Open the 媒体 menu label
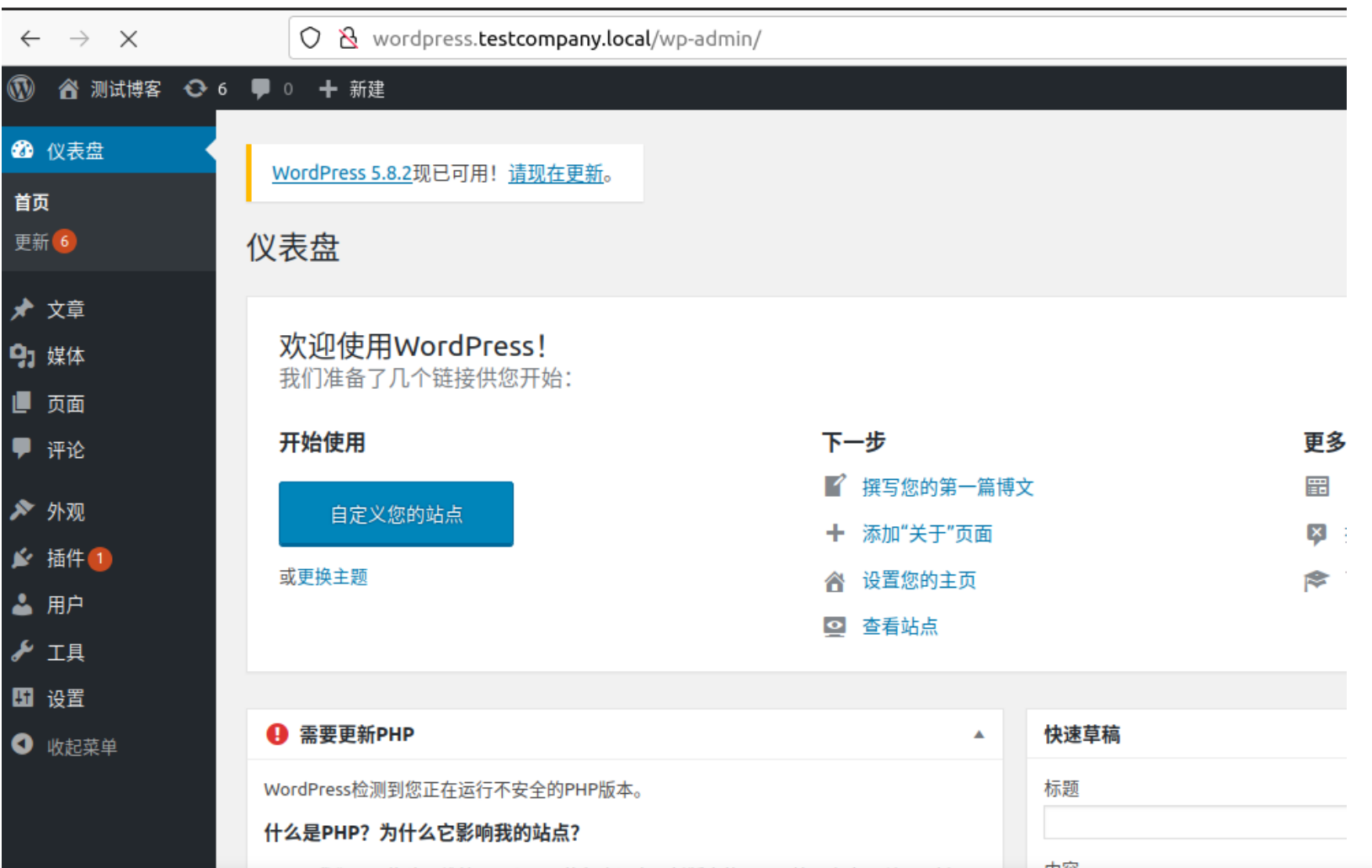The width and height of the screenshot is (1372, 868). [66, 356]
